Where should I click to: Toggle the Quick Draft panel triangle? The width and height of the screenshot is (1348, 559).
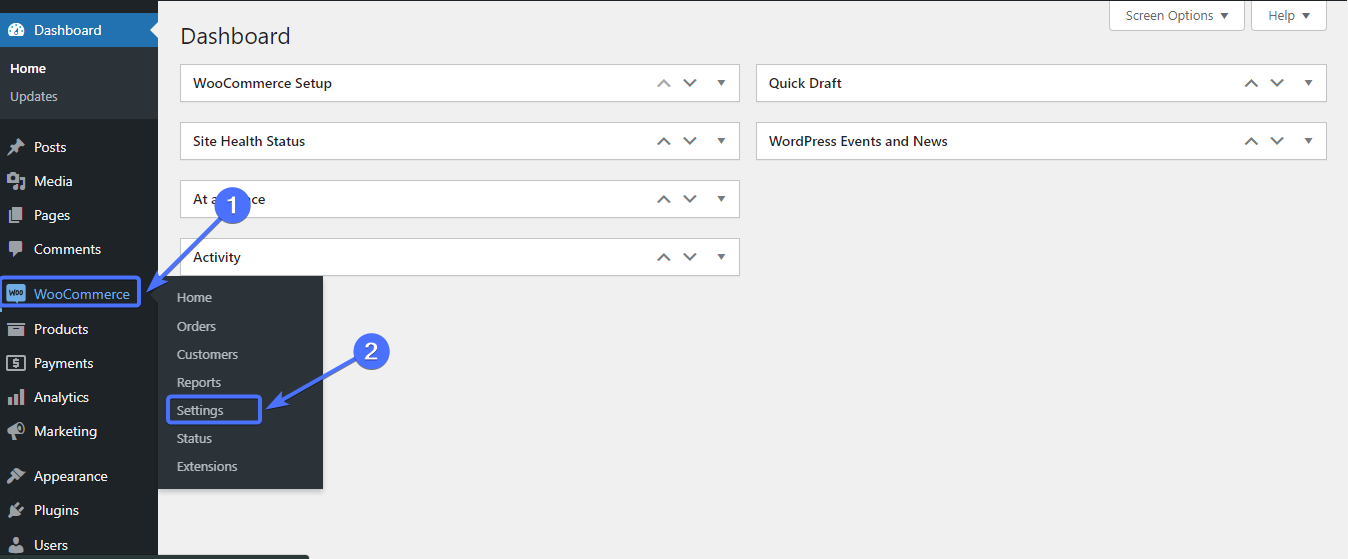(1308, 83)
